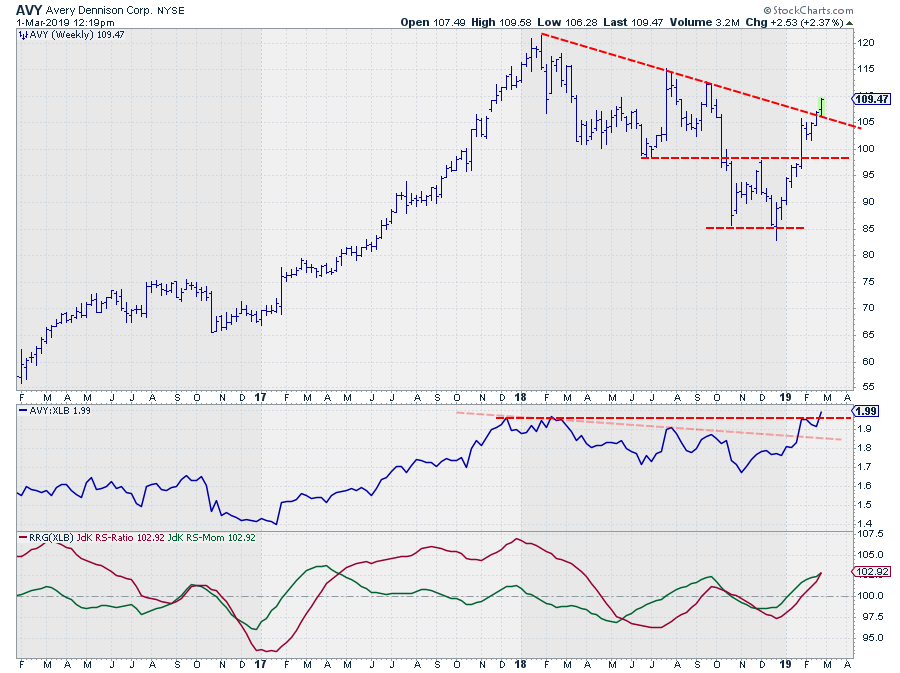Click the 109.47 price tag on the price axis
Viewport: 900px width, 673px height.
pos(871,99)
